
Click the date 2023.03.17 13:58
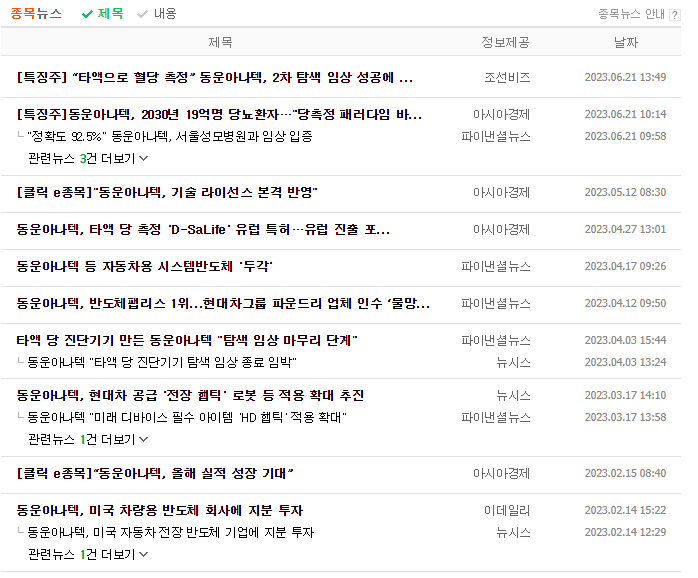click(x=625, y=417)
